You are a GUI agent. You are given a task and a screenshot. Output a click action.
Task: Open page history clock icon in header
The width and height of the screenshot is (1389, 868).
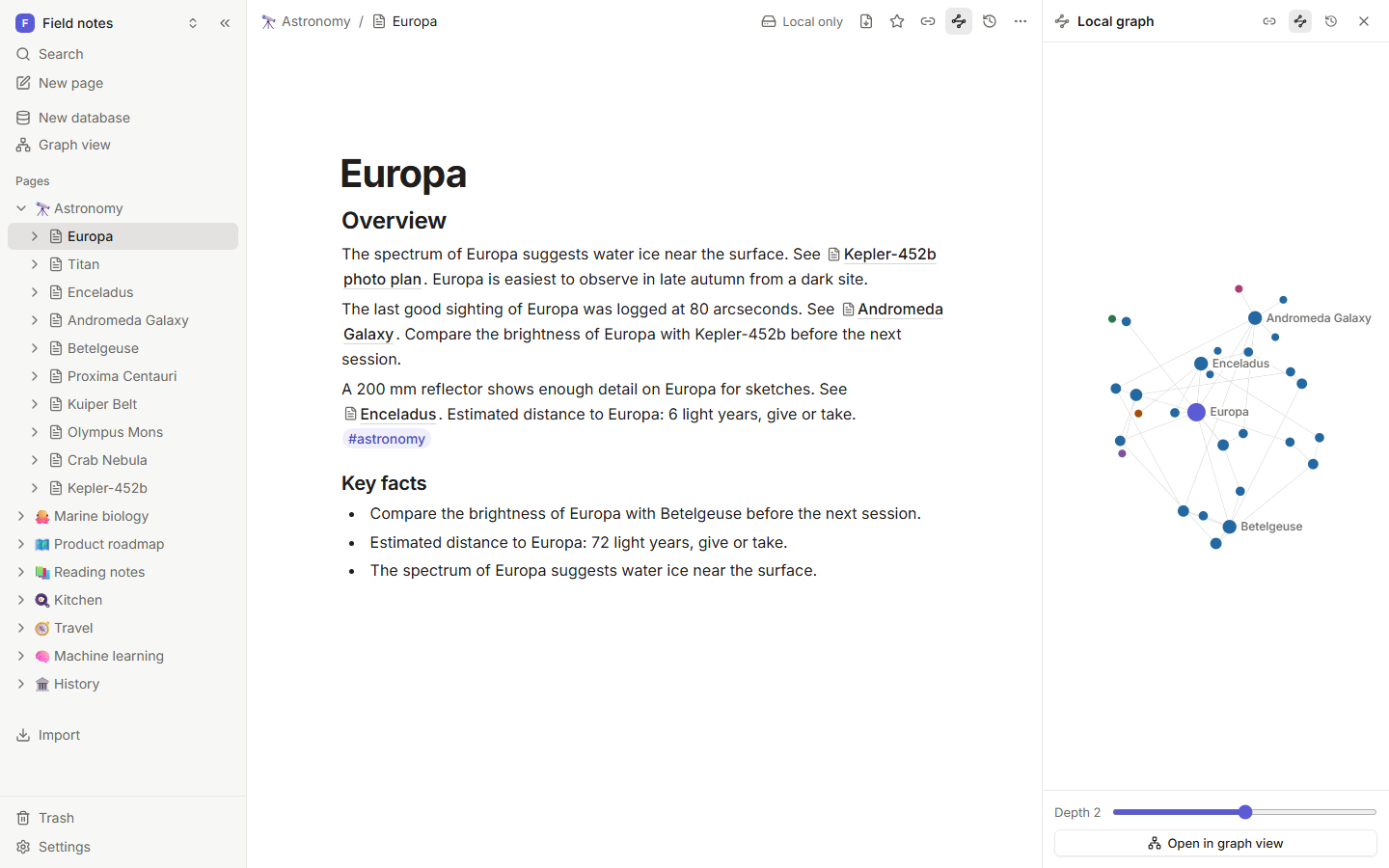tap(990, 21)
